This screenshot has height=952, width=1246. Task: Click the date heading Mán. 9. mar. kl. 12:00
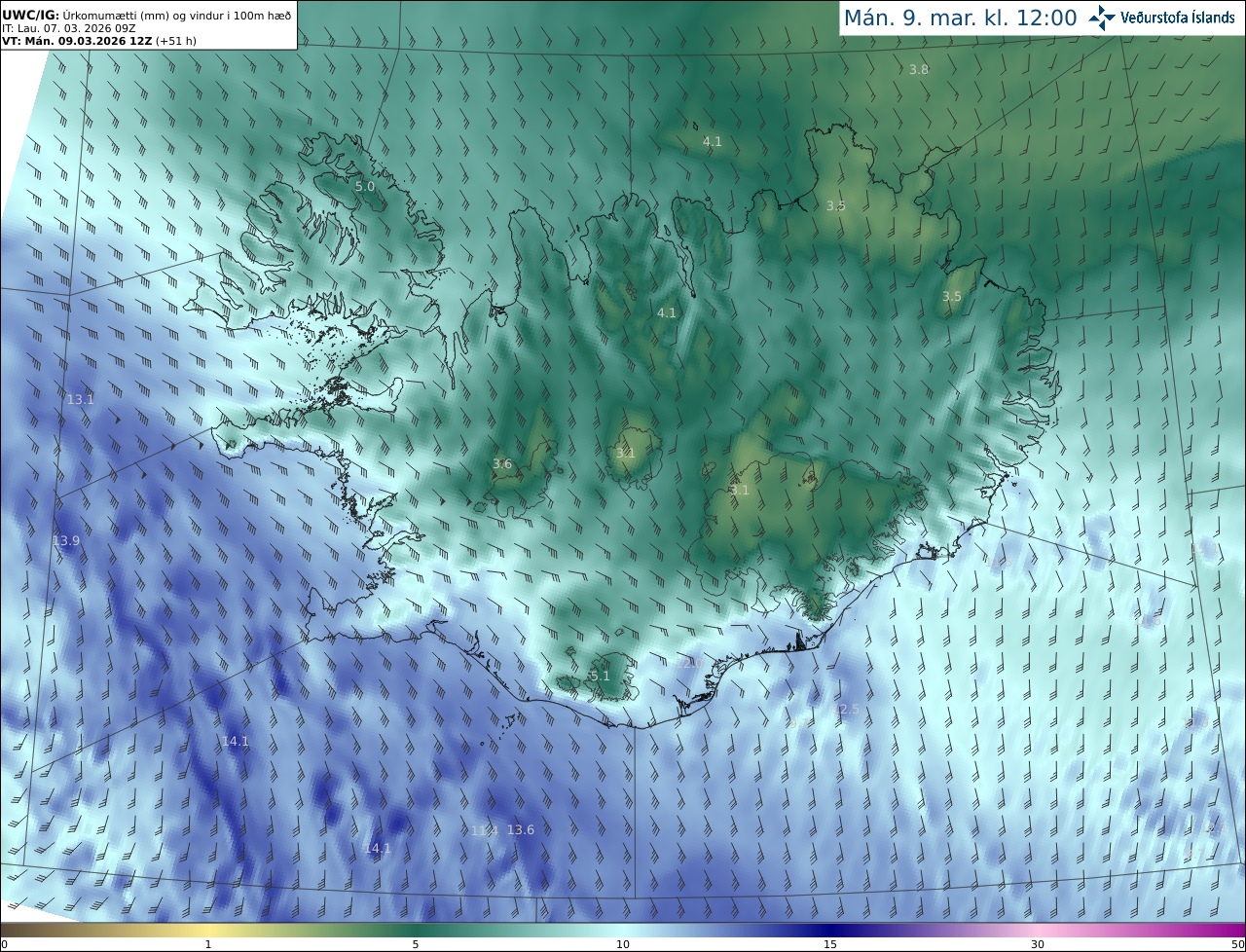pyautogui.click(x=960, y=18)
